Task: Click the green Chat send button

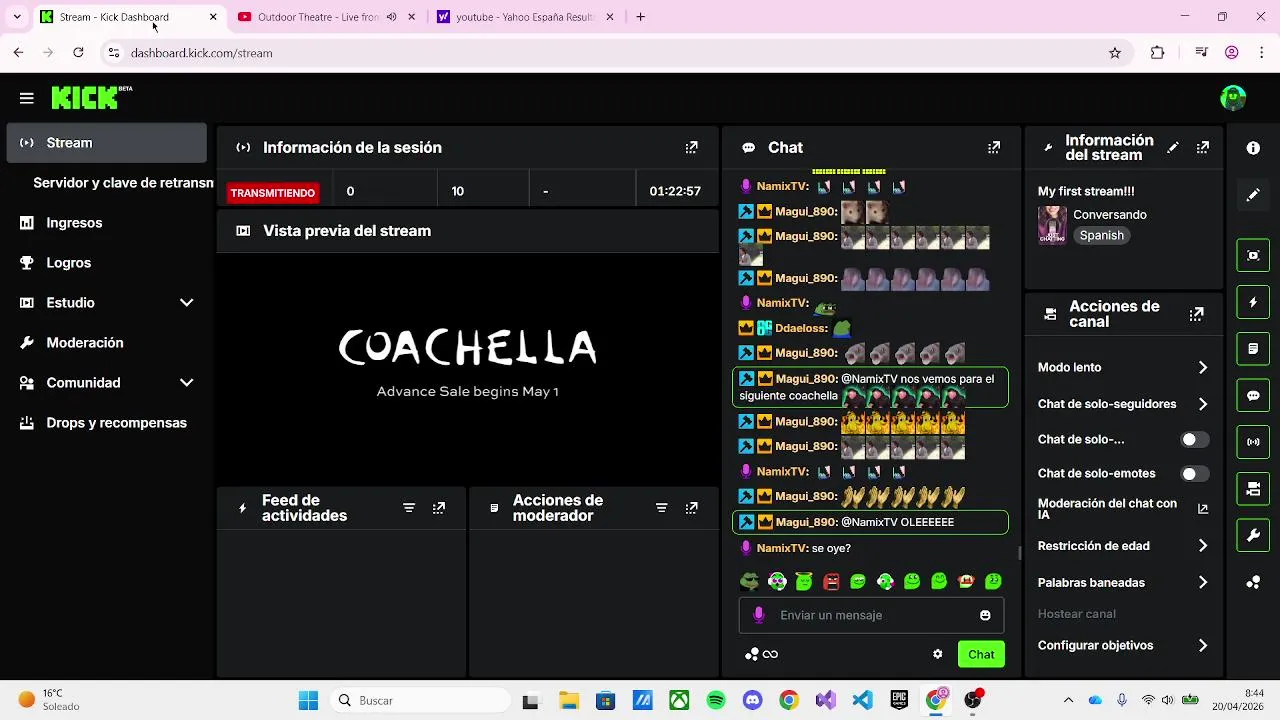Action: point(981,654)
